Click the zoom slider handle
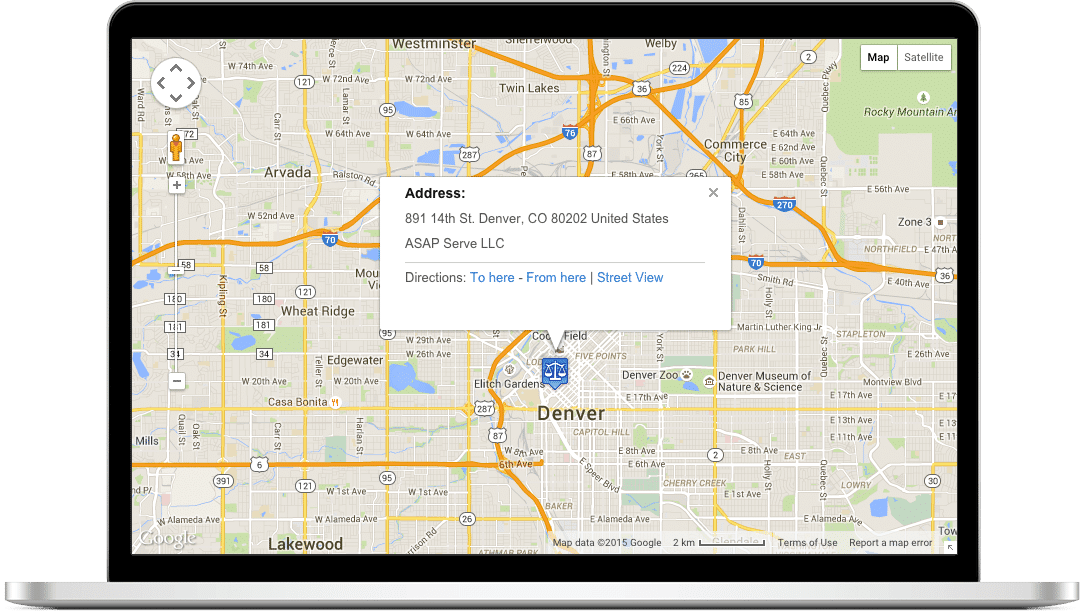Viewport: 1080px width, 612px height. [176, 271]
